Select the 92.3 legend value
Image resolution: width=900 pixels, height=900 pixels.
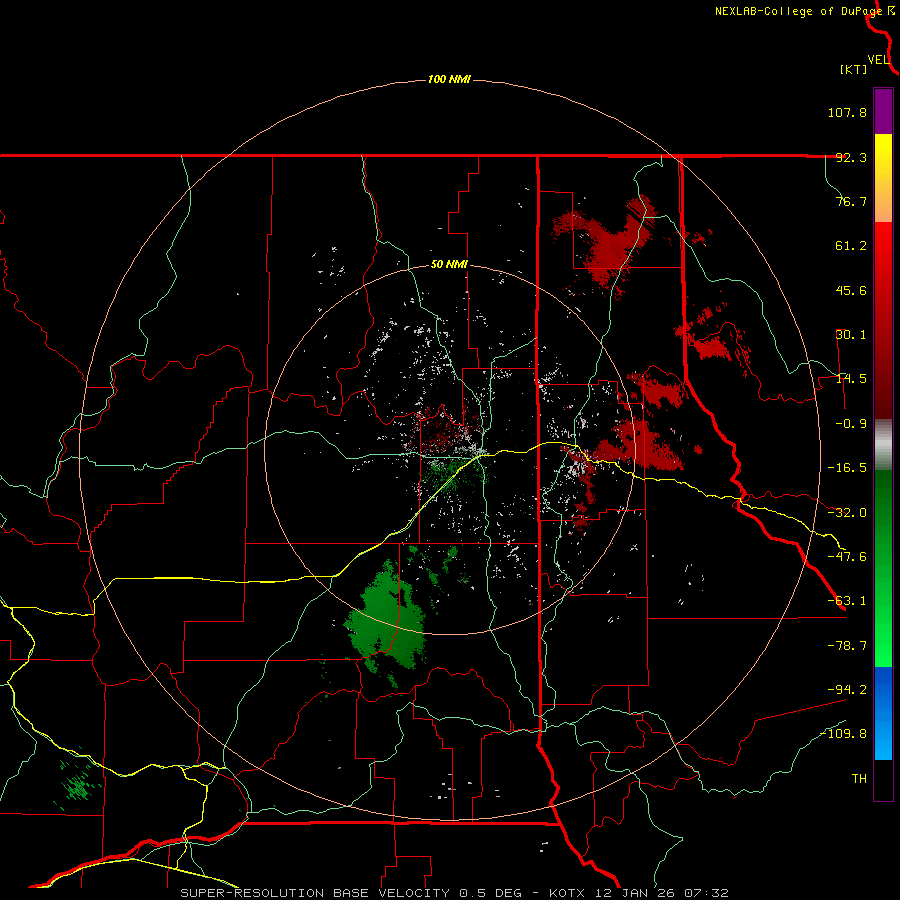click(851, 157)
